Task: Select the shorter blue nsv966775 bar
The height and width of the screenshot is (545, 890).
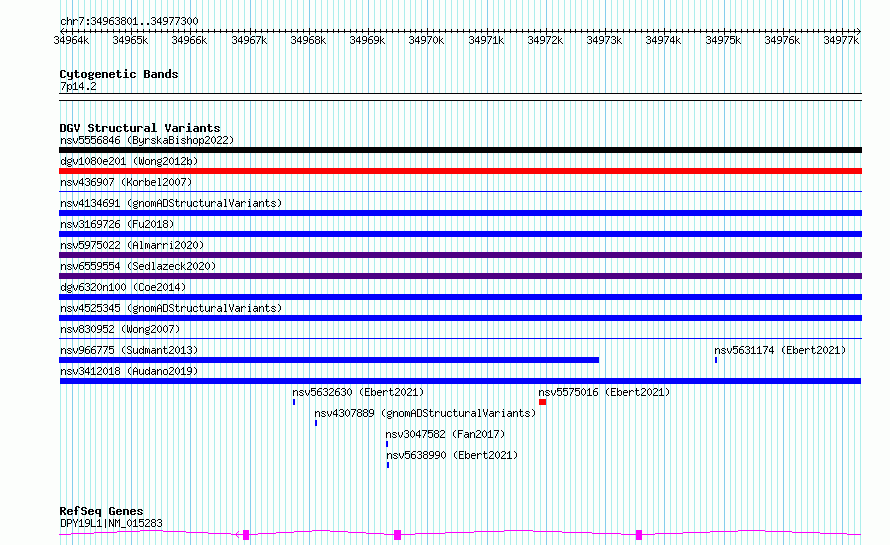Action: (329, 360)
